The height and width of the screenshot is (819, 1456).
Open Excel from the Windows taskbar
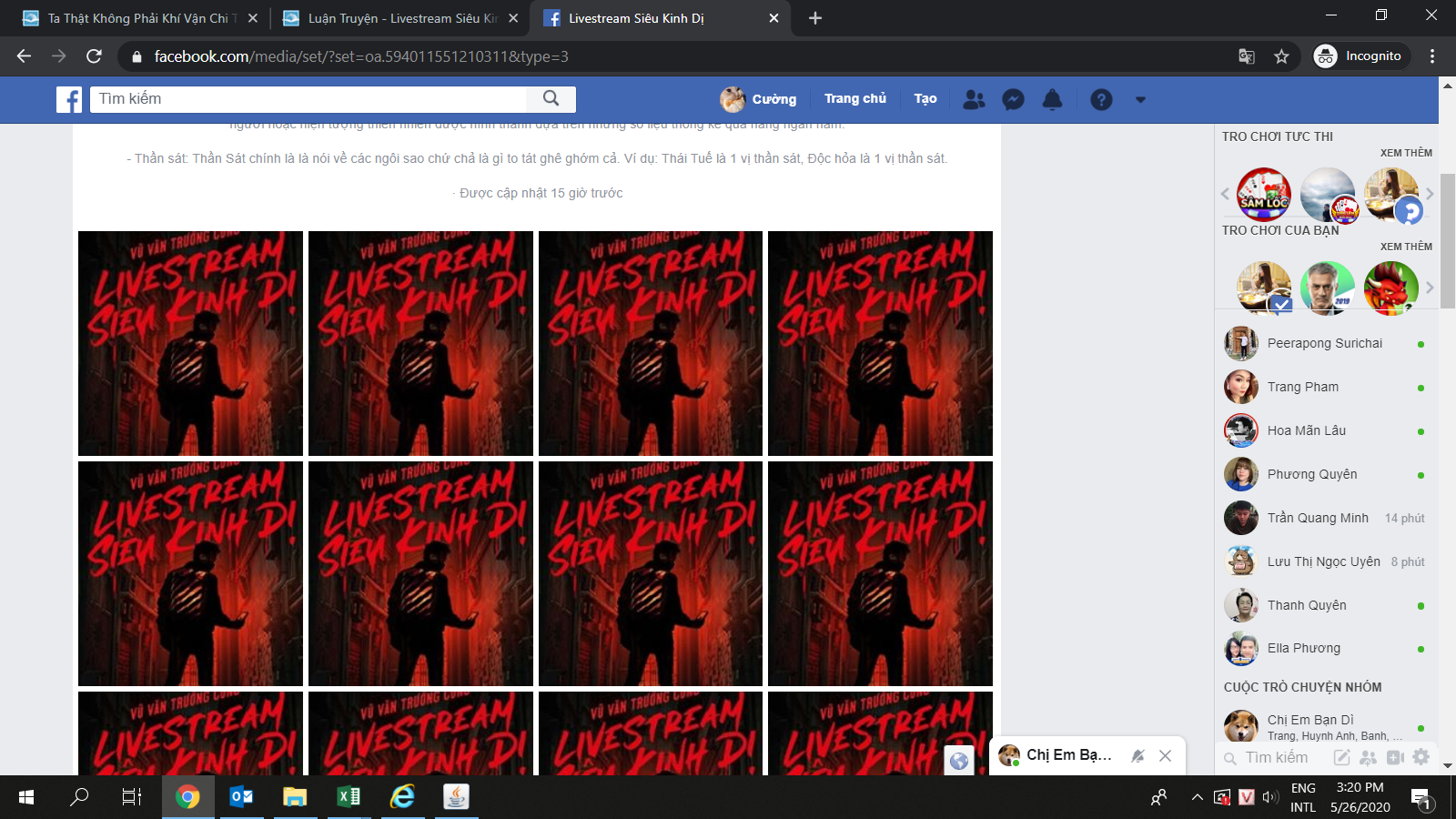(349, 797)
